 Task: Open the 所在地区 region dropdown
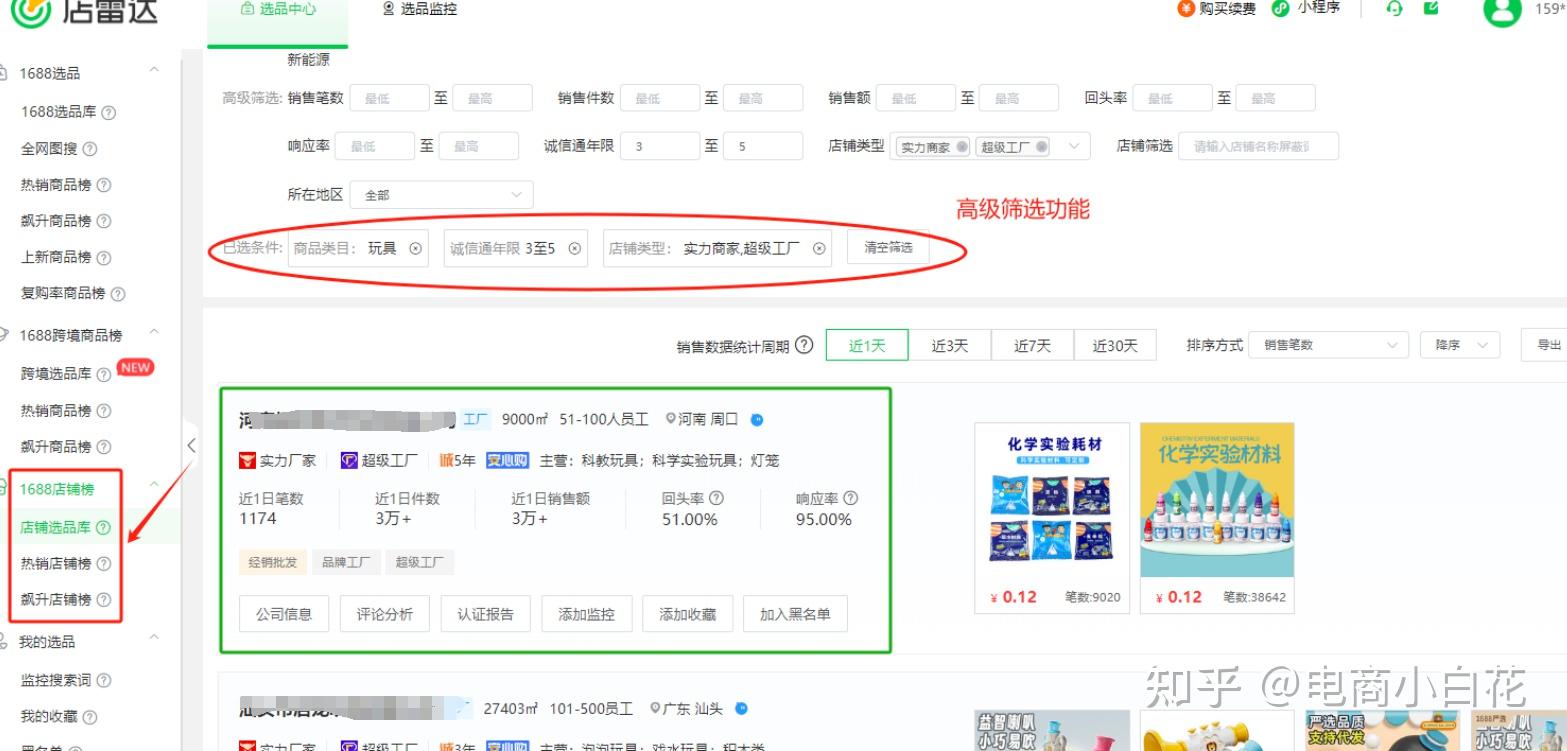441,194
